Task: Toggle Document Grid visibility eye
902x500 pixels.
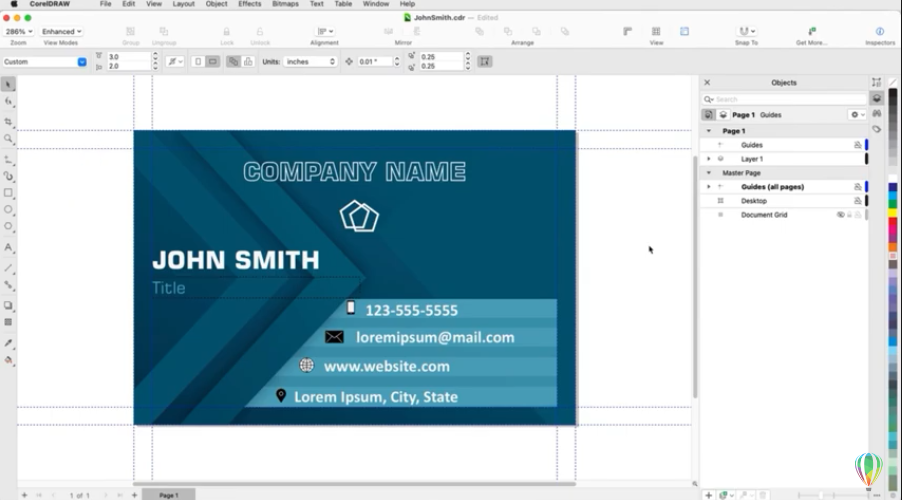Action: (840, 215)
